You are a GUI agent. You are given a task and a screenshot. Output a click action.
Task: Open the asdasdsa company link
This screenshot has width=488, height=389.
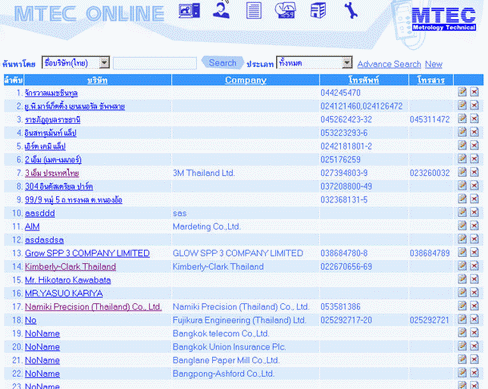click(44, 240)
